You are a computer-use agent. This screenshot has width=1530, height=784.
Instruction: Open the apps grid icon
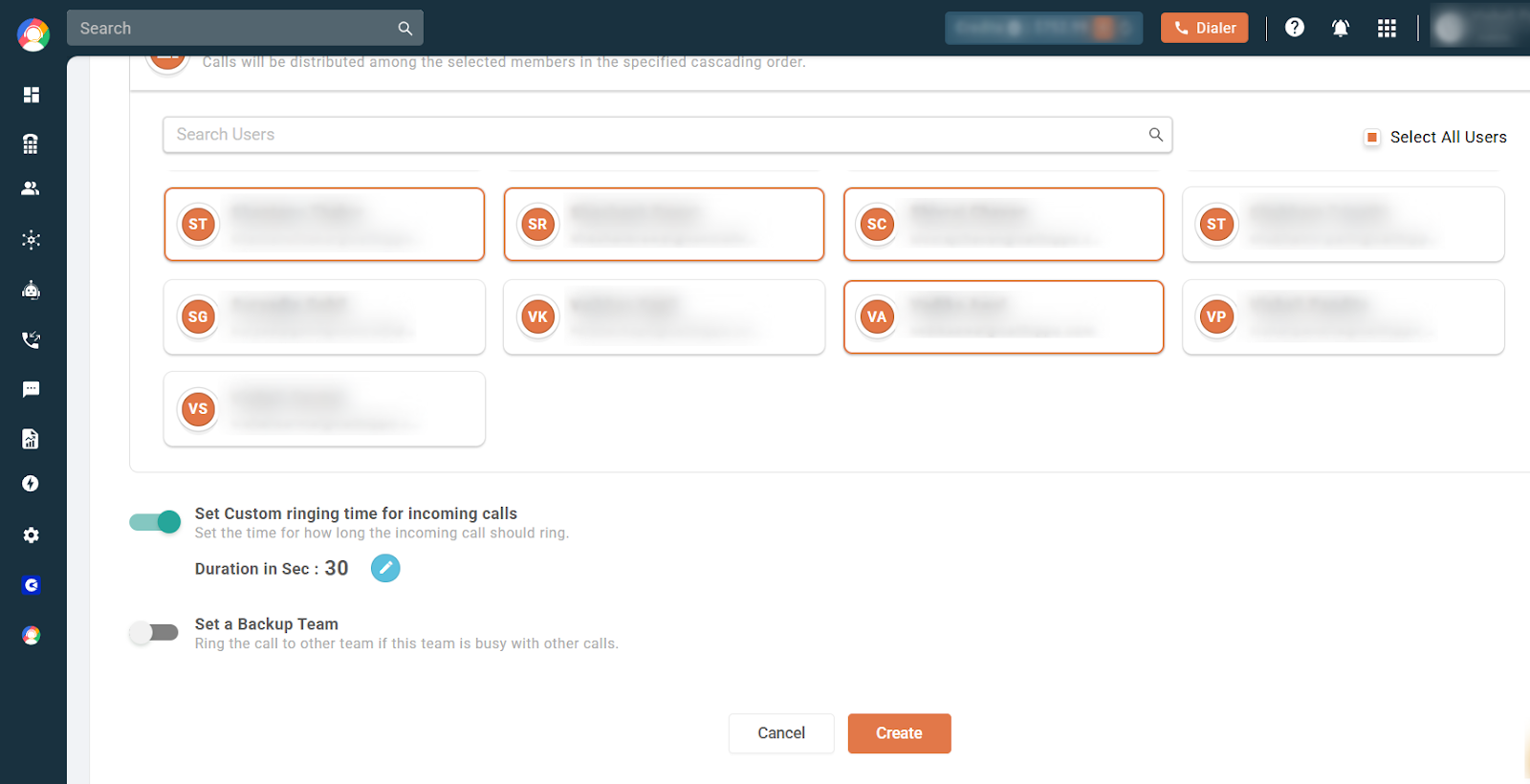[x=1387, y=28]
